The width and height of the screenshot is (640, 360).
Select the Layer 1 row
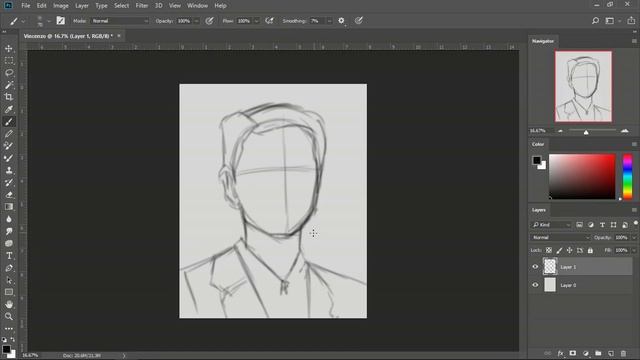click(x=580, y=267)
